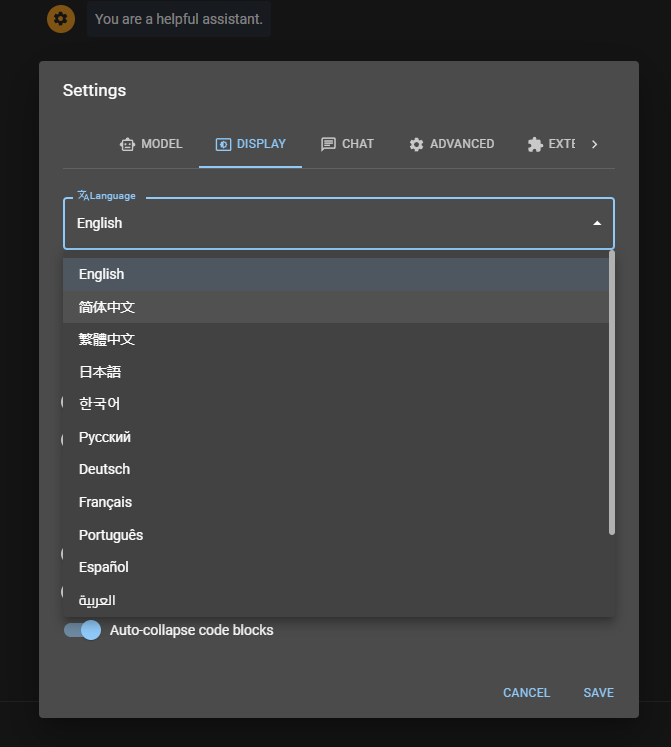The height and width of the screenshot is (747, 671).
Task: Select العربية language option
Action: point(336,600)
